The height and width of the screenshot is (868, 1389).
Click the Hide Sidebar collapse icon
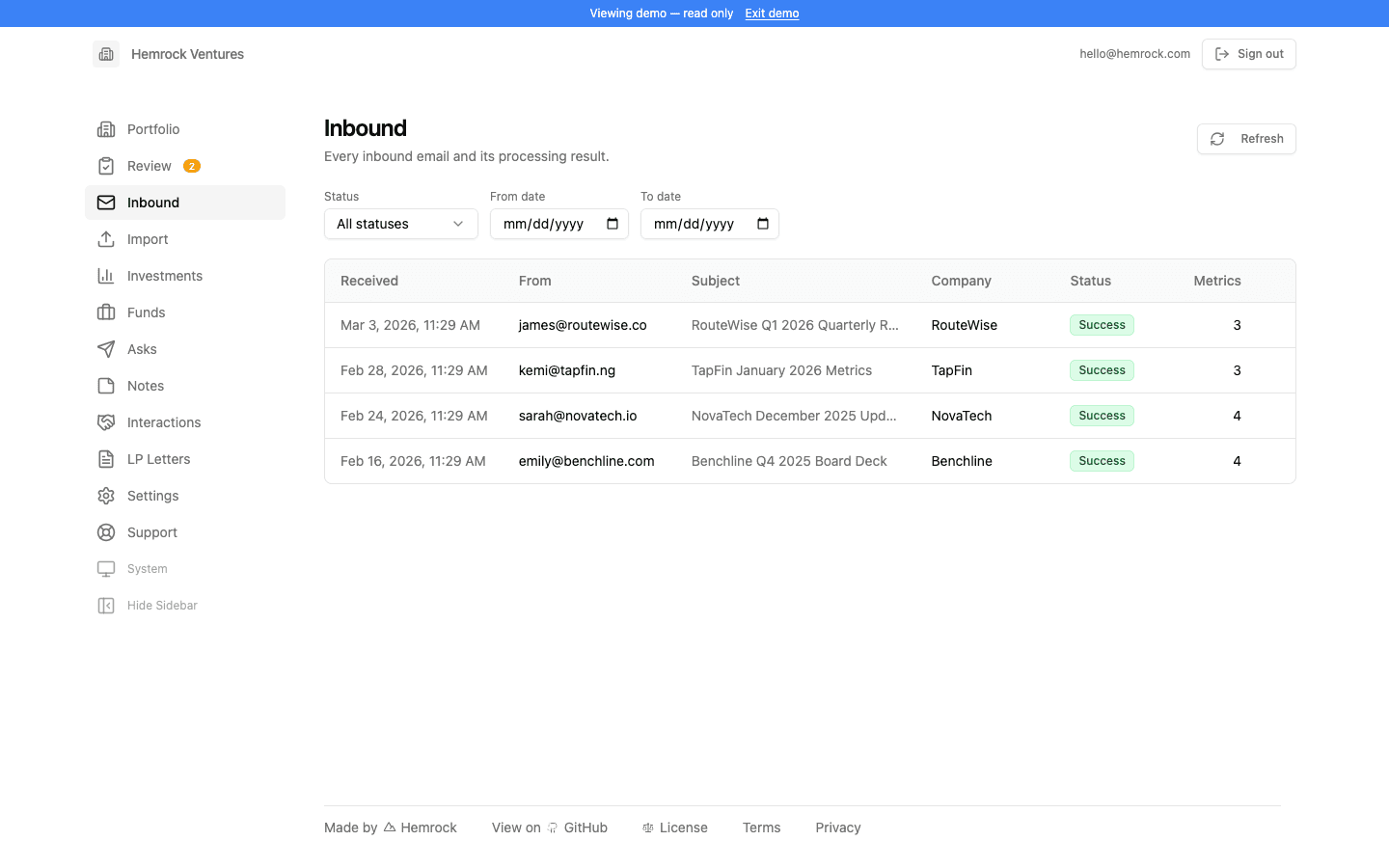[106, 606]
